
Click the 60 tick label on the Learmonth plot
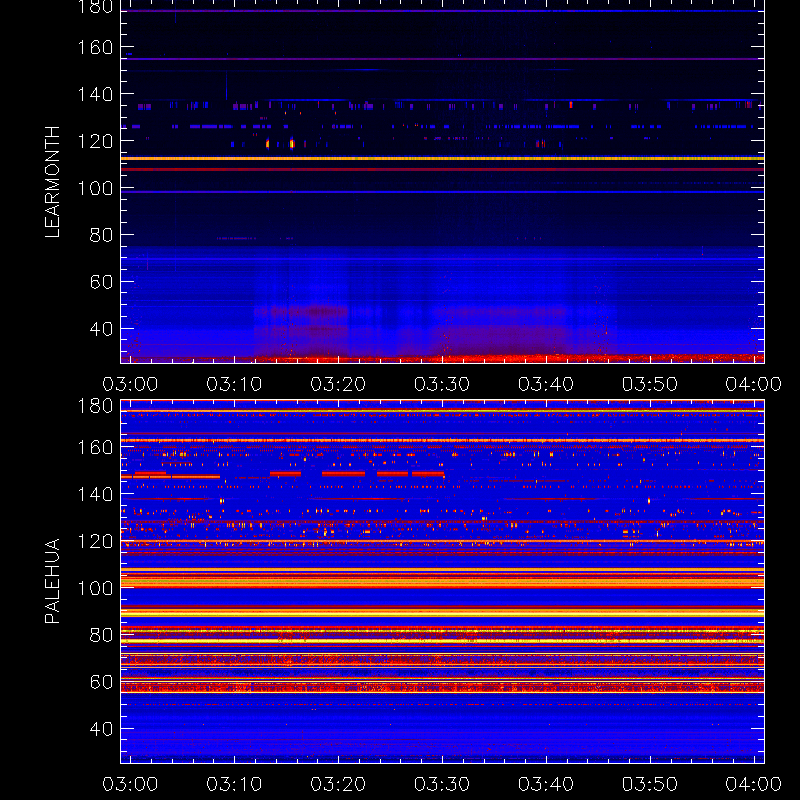[101, 282]
